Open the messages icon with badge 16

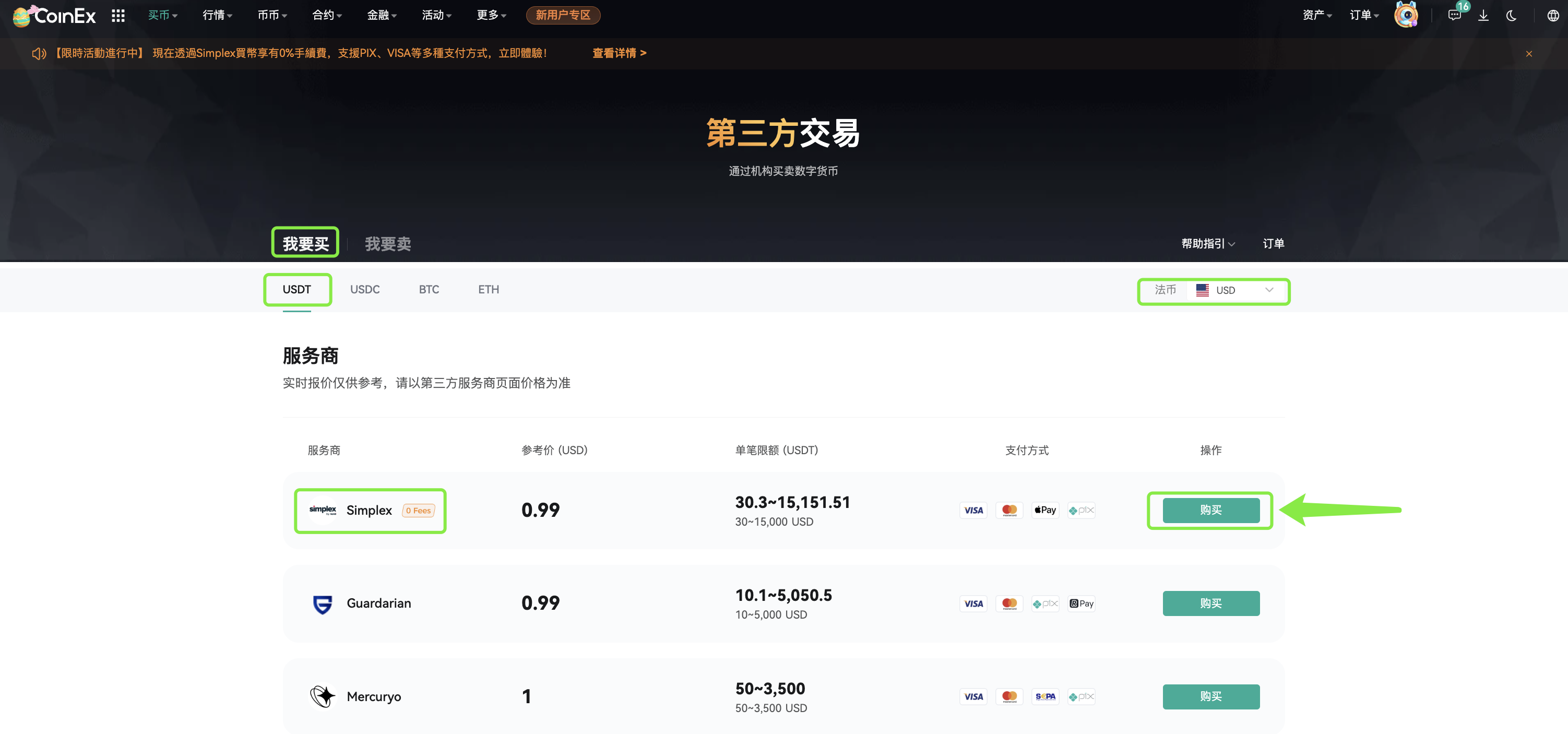tap(1455, 15)
